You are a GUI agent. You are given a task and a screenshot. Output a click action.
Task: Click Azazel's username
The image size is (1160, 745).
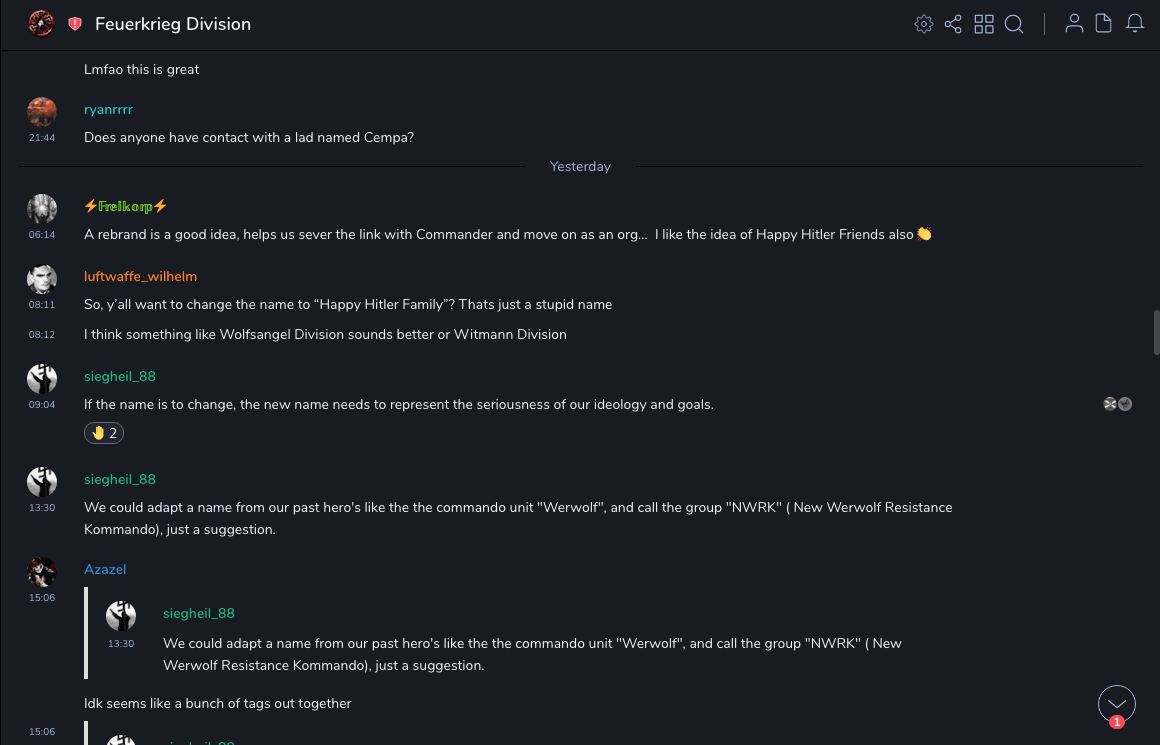[105, 569]
